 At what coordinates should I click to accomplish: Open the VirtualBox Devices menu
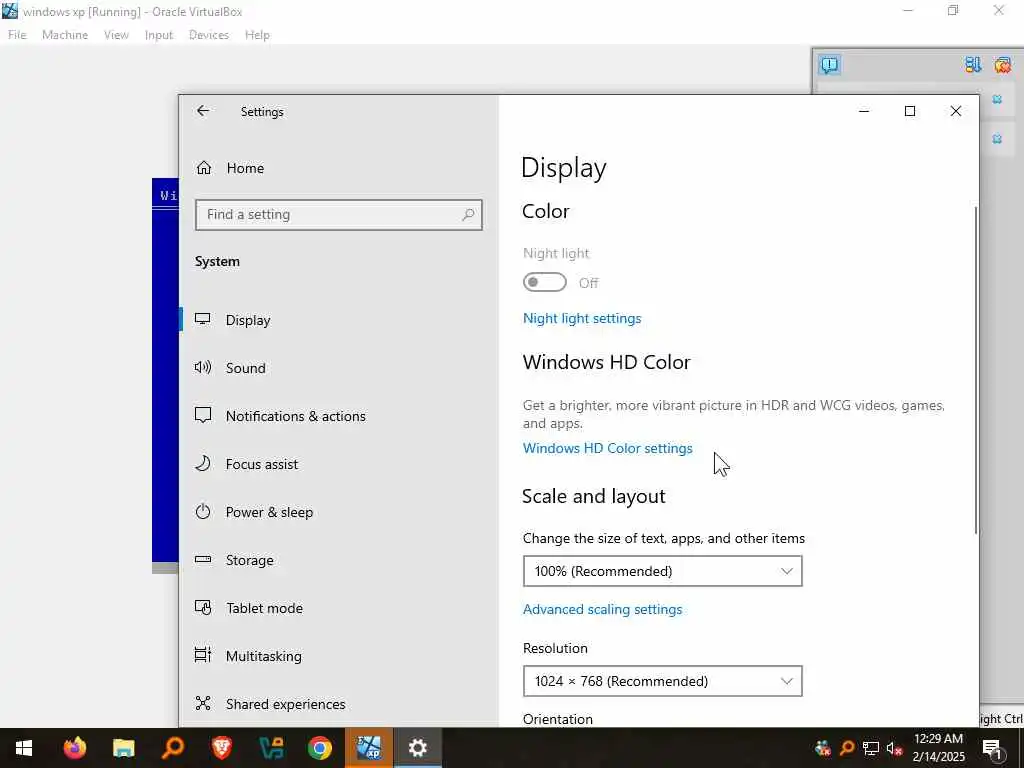tap(209, 35)
